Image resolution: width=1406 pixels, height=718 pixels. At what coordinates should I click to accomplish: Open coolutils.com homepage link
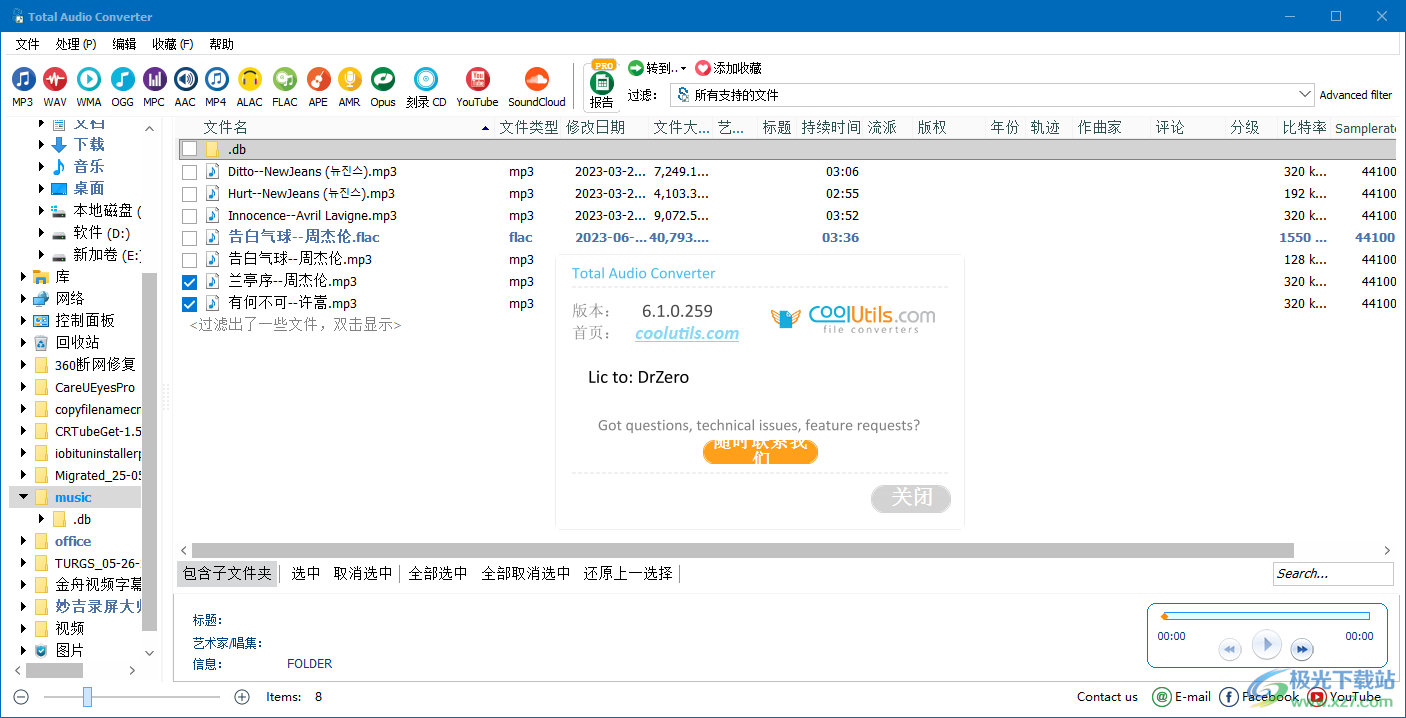[687, 334]
